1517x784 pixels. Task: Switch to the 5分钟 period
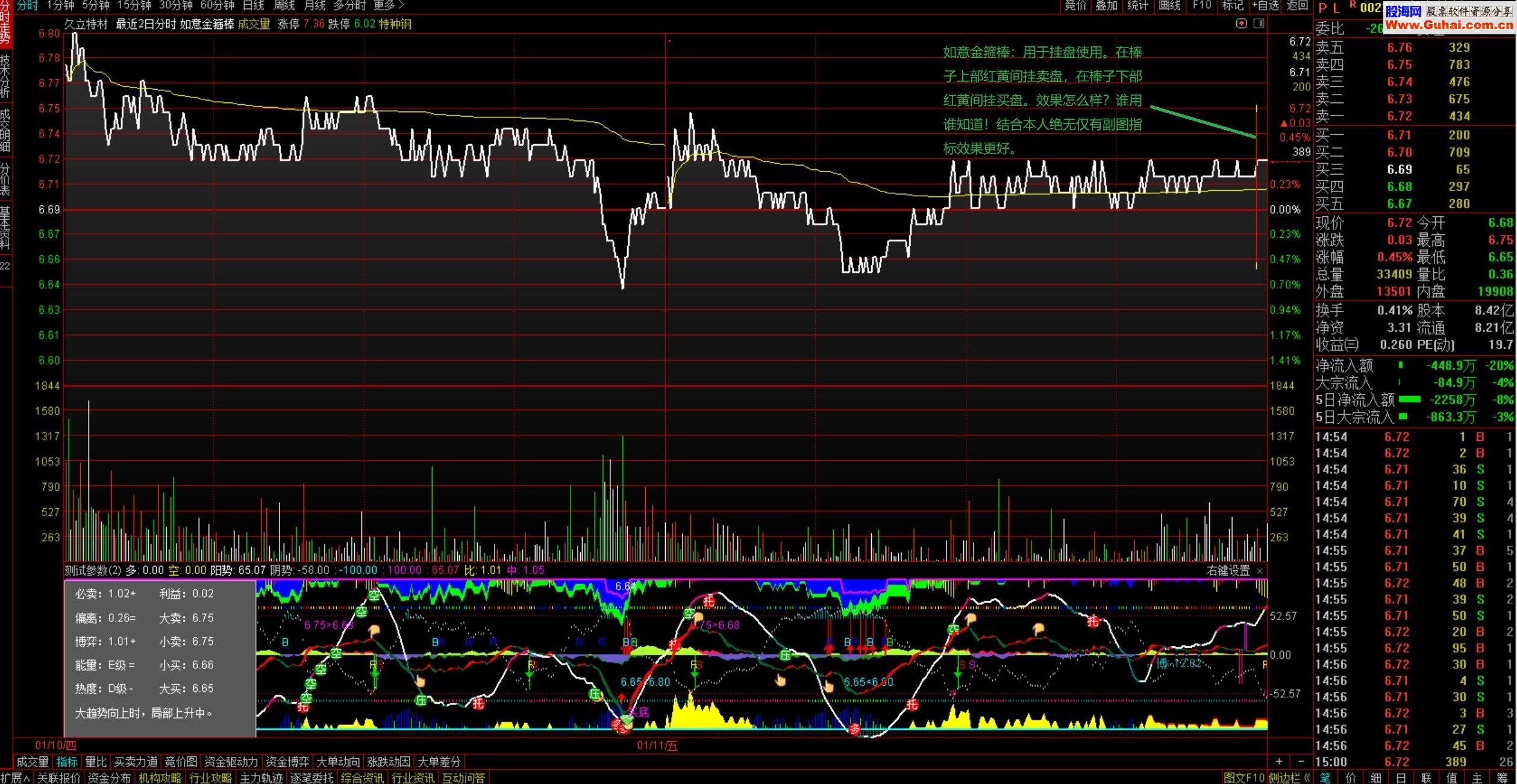coord(96,5)
